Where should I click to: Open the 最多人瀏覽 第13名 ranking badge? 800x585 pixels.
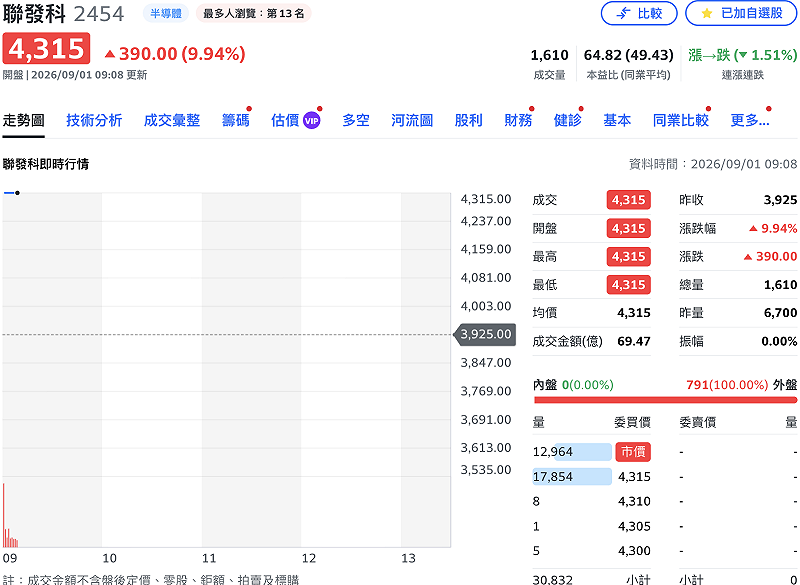coord(254,13)
